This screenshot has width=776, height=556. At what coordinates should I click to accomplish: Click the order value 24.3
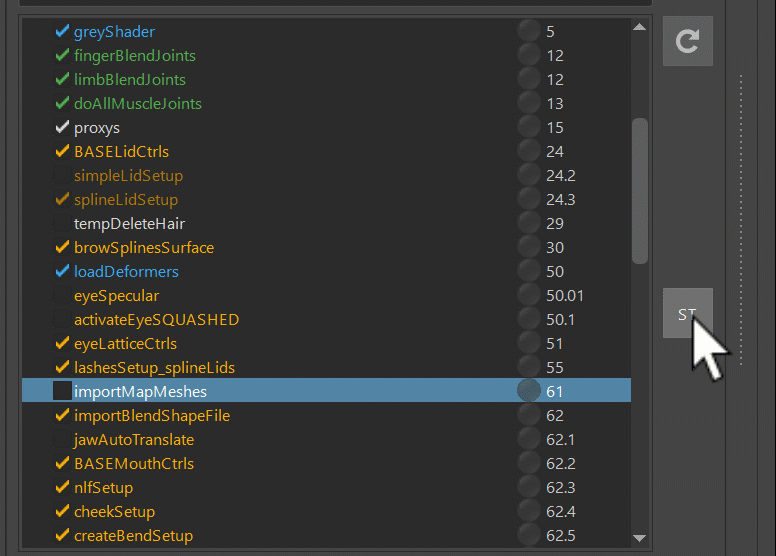click(560, 200)
